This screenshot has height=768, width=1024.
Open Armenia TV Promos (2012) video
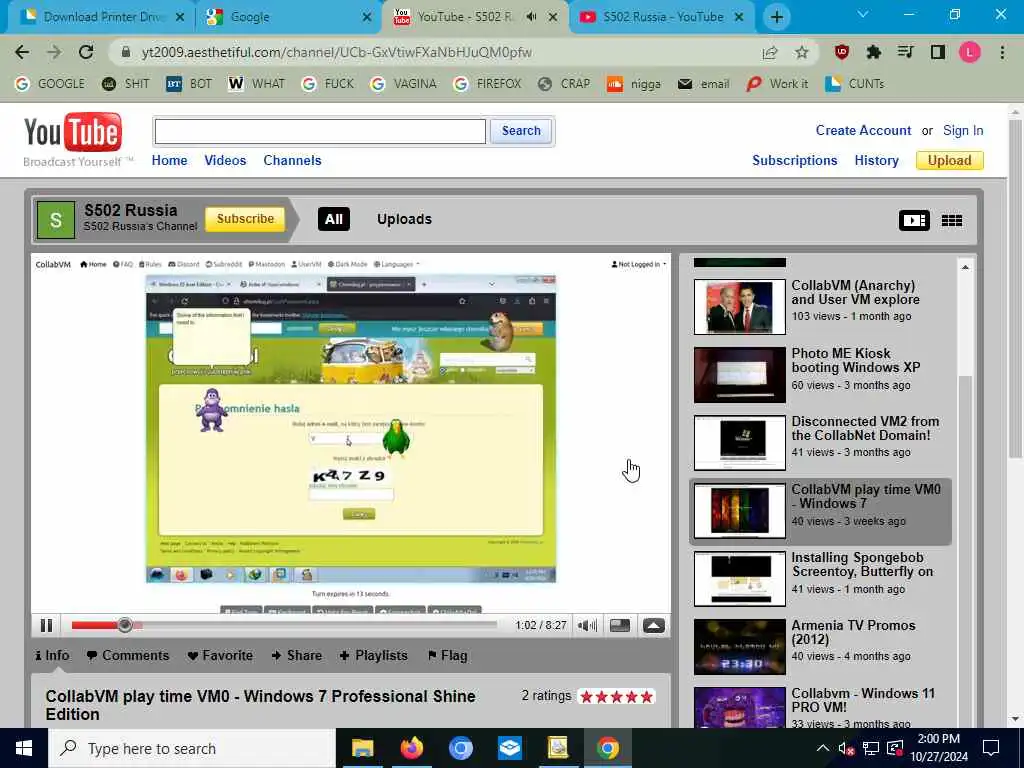tap(822, 647)
